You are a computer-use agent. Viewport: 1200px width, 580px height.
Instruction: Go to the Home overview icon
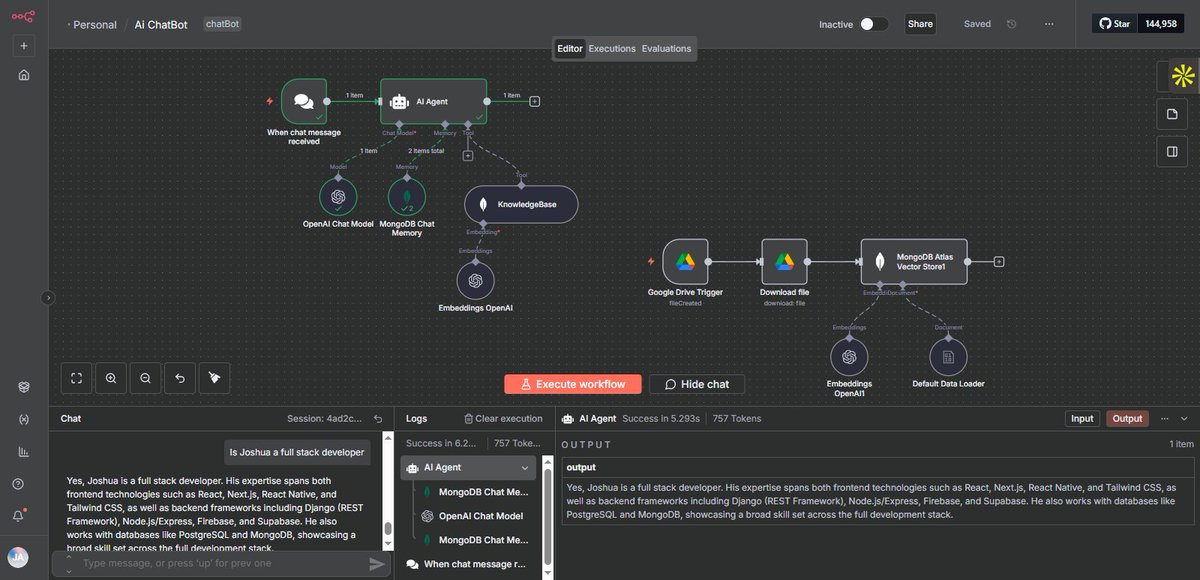tap(23, 75)
